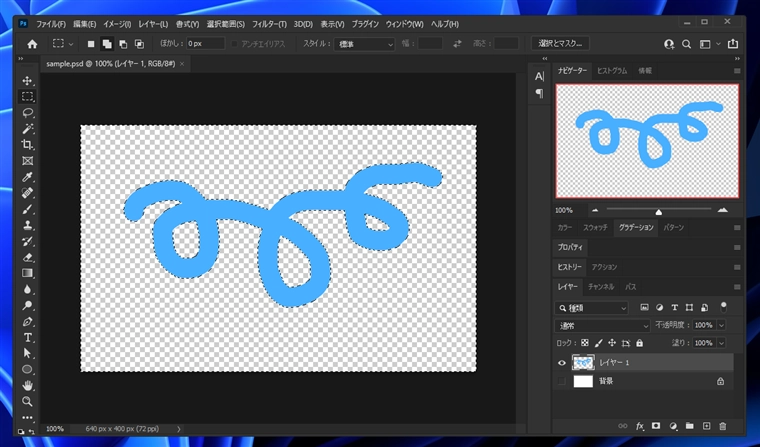Select the Frame tool

pyautogui.click(x=27, y=160)
